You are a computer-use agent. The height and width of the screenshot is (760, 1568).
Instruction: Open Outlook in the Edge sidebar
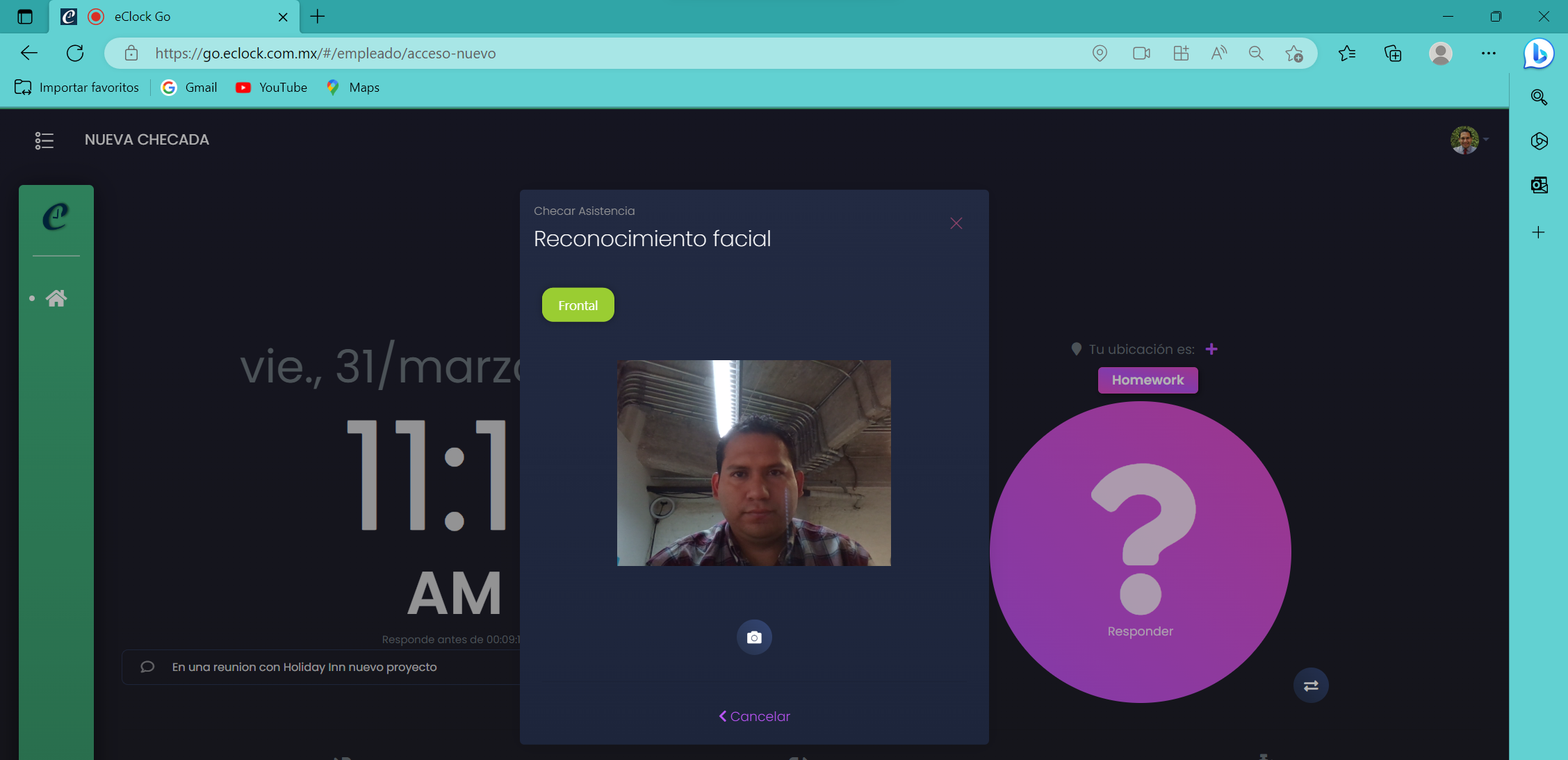pos(1539,185)
